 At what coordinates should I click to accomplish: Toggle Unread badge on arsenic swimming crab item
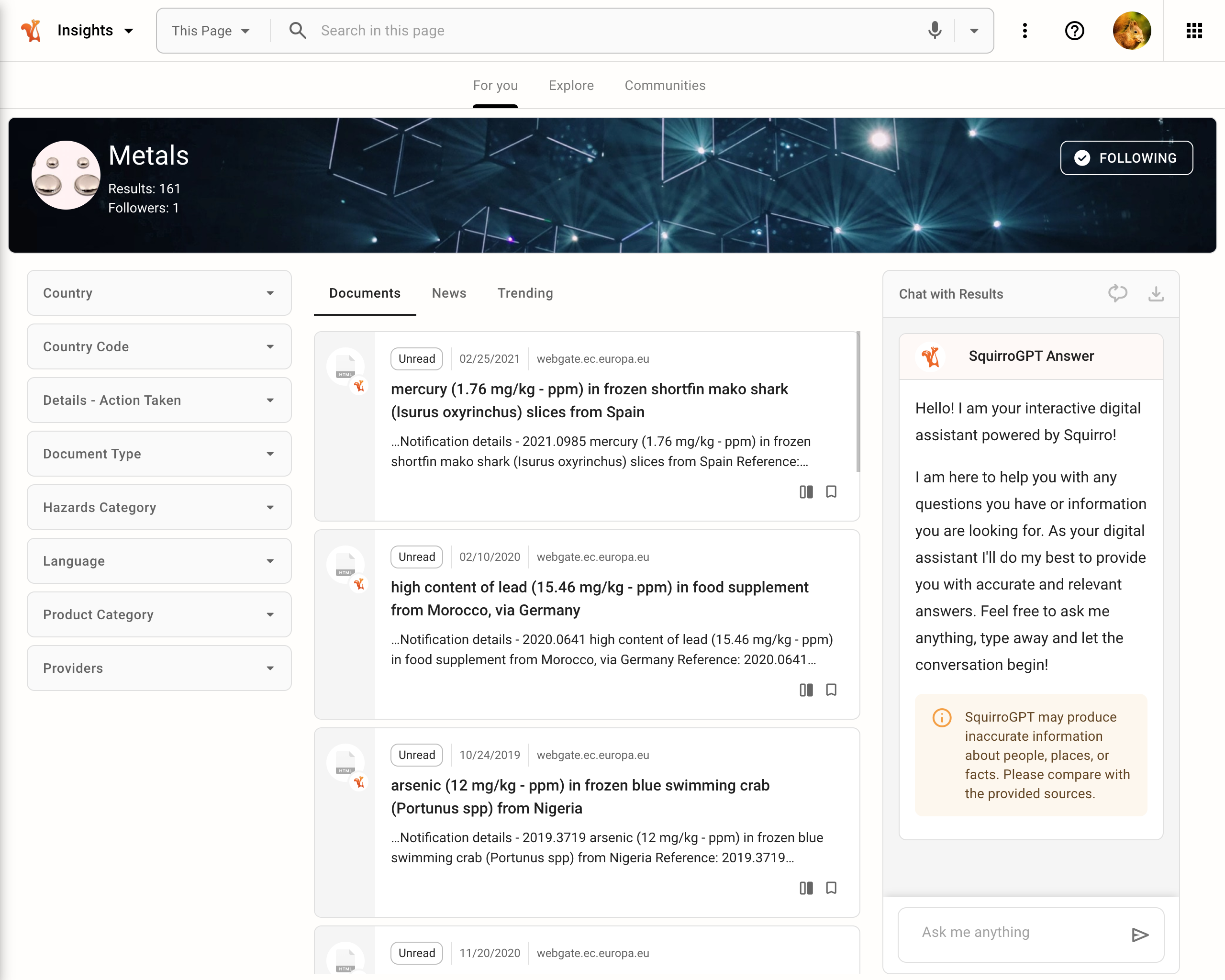pos(416,755)
